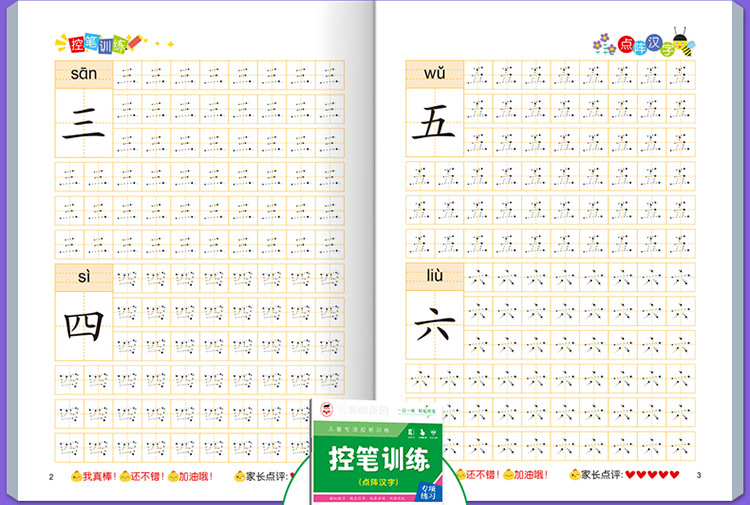This screenshot has width=750, height=505.
Task: Click the chick icon before 加油哦! on page 2
Action: (x=173, y=476)
